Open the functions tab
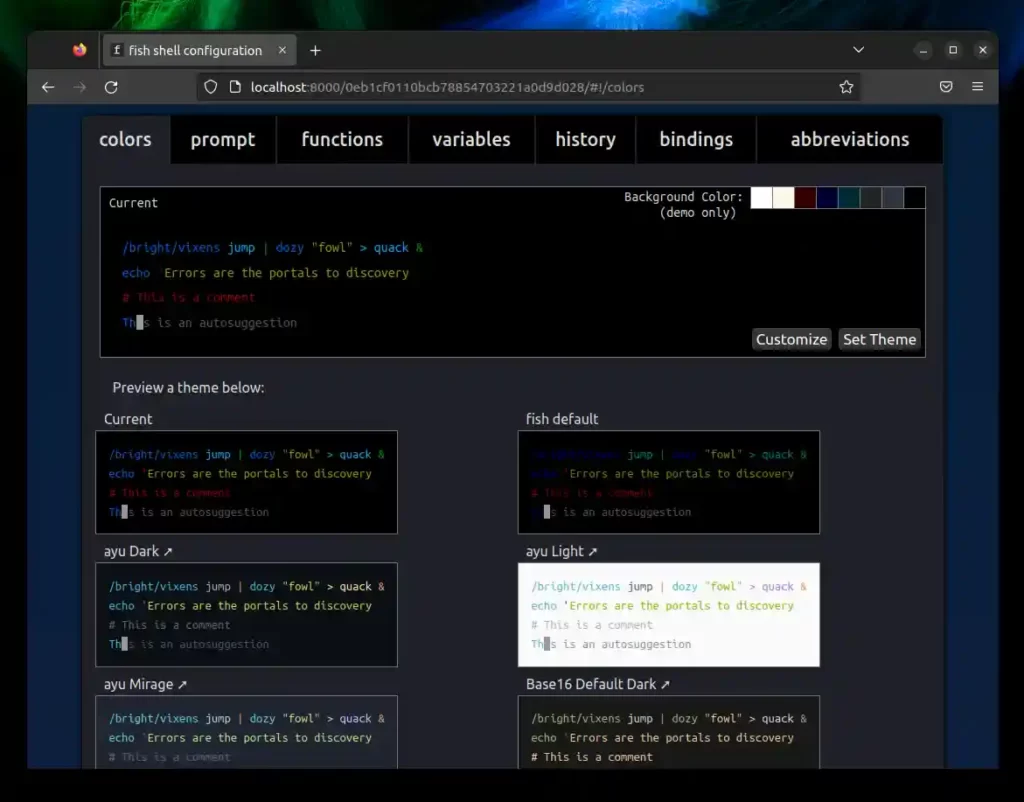1024x802 pixels. pos(342,140)
